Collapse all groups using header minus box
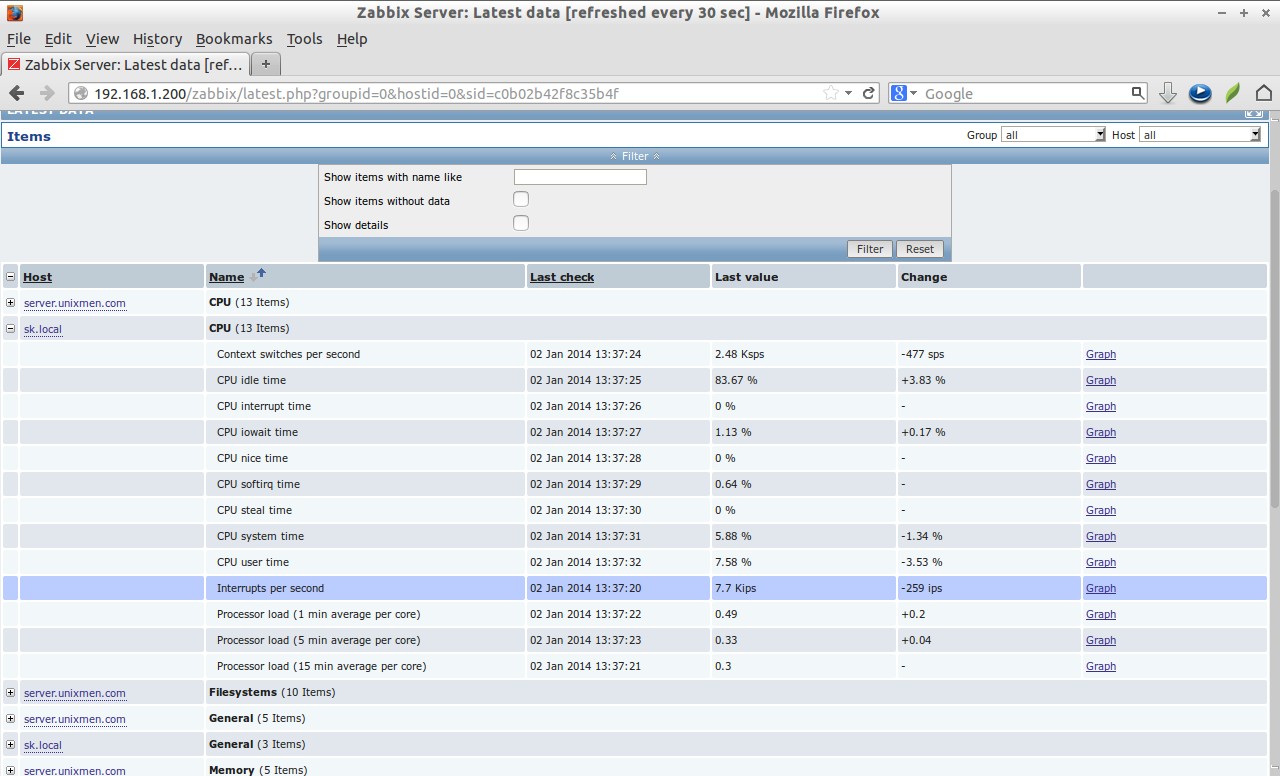Screen dimensions: 1280x776 [x=10, y=277]
